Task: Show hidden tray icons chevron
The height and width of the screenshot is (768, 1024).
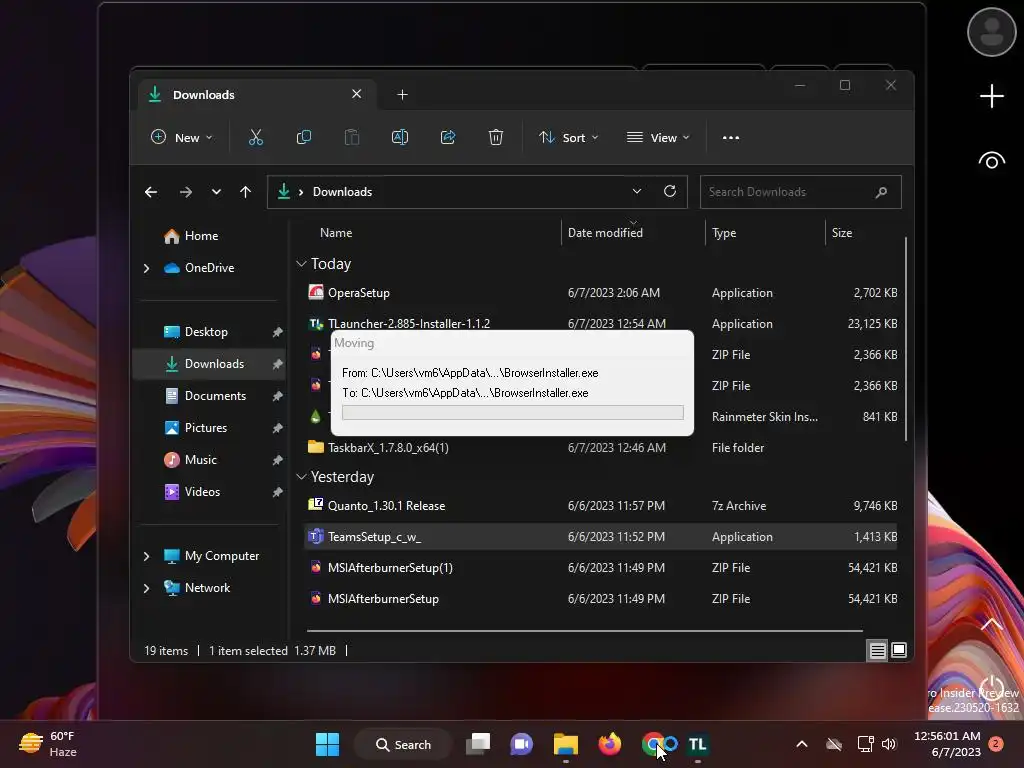Action: click(x=802, y=744)
